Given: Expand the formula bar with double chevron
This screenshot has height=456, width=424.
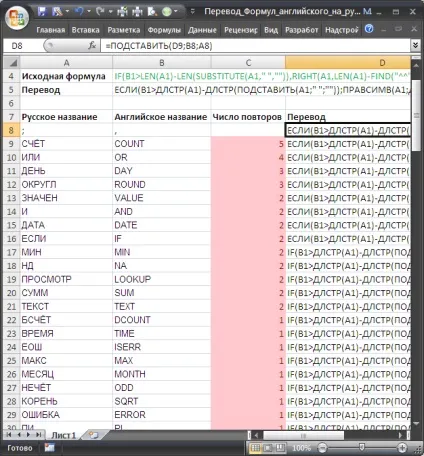Looking at the screenshot, I should pyautogui.click(x=415, y=45).
